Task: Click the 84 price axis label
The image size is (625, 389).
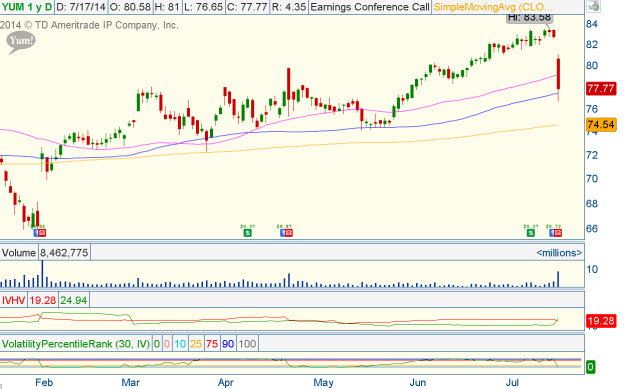Action: click(x=592, y=24)
